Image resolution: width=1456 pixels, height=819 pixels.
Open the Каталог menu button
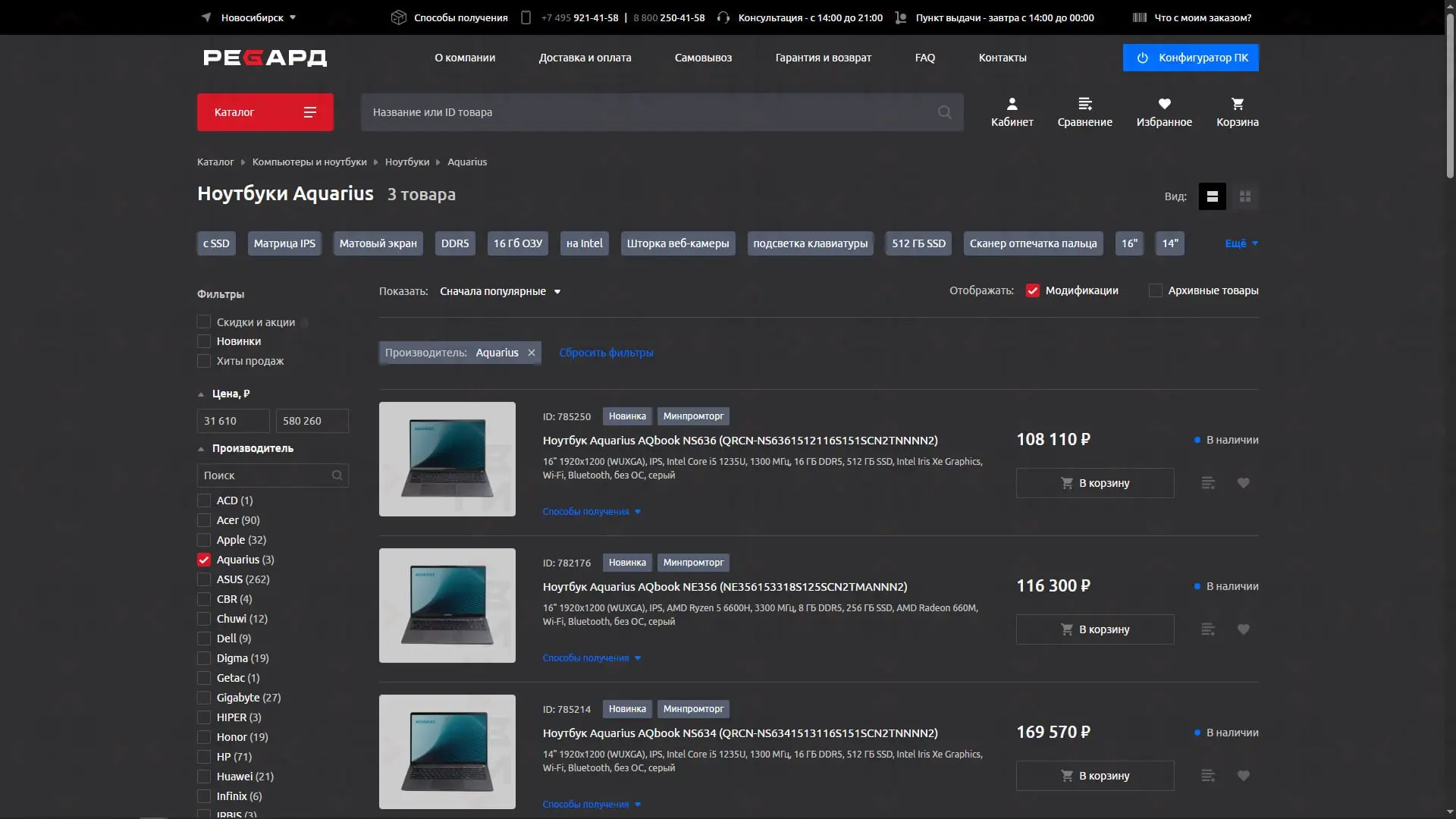(x=265, y=112)
